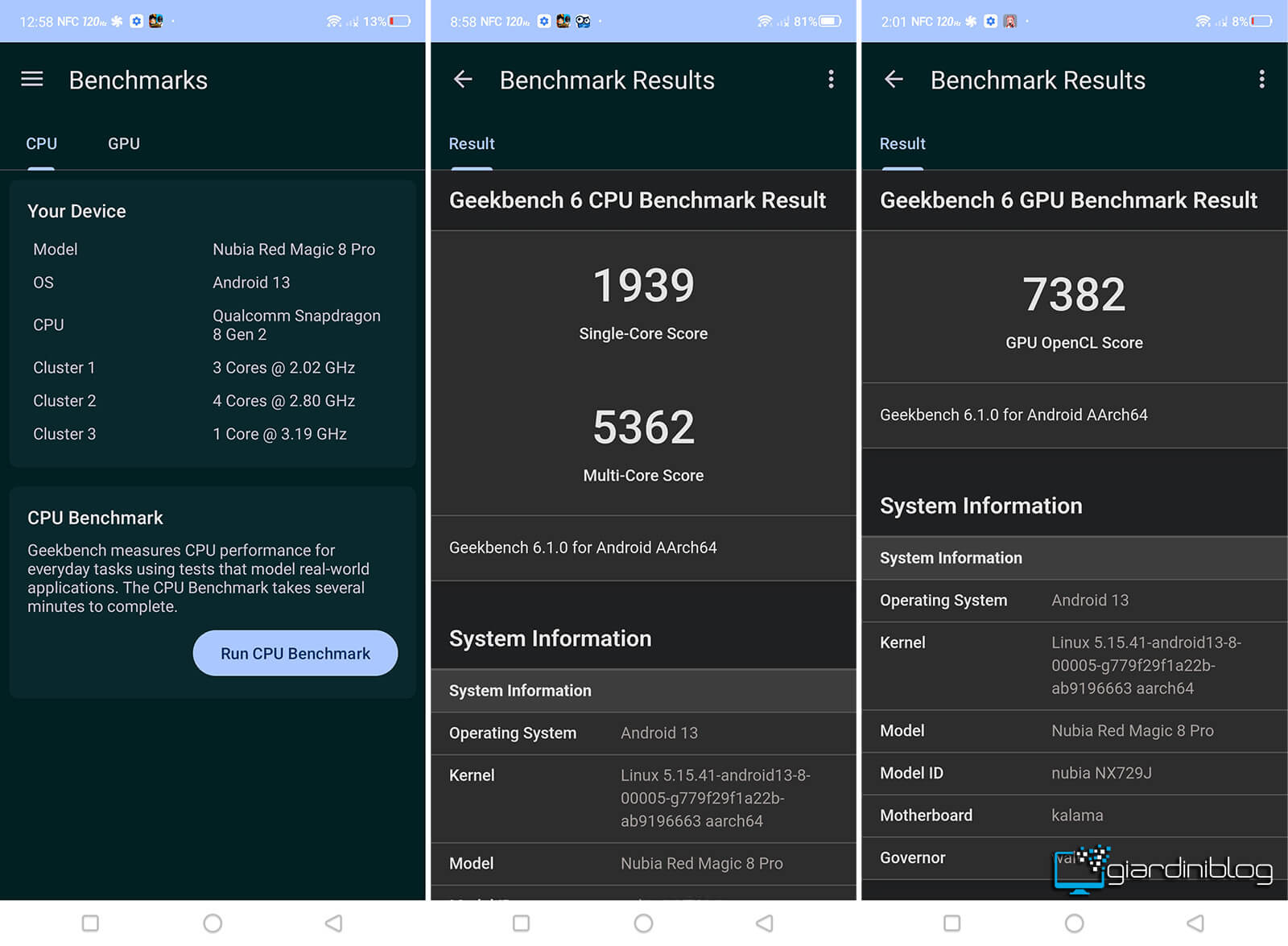Switch to the GPU tab

[124, 143]
